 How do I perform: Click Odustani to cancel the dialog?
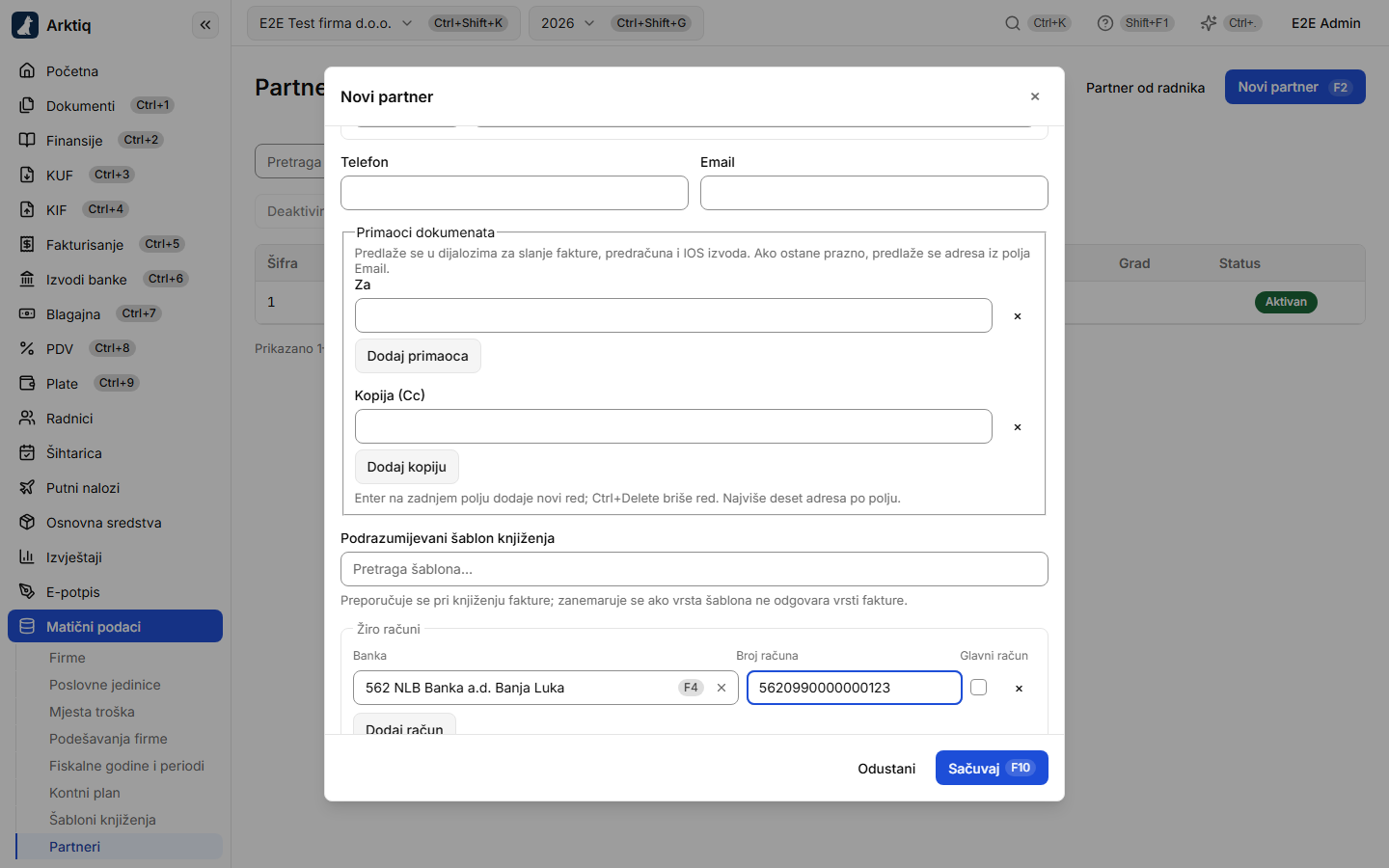click(886, 769)
